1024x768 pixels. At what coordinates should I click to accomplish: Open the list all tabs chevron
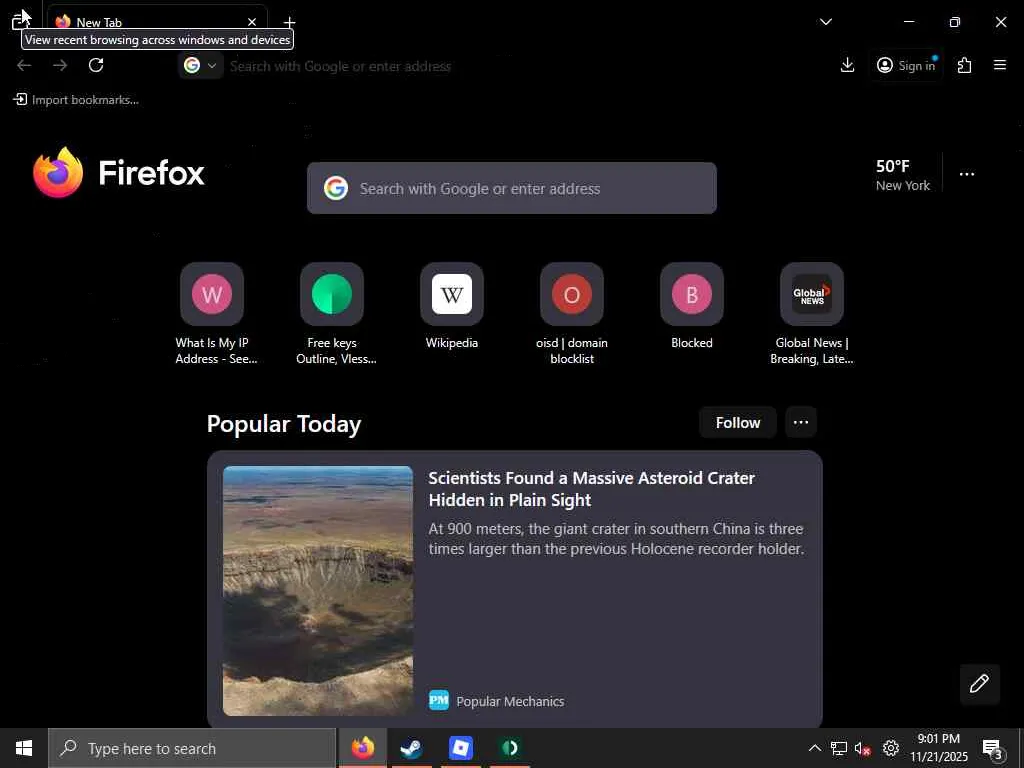pyautogui.click(x=825, y=22)
